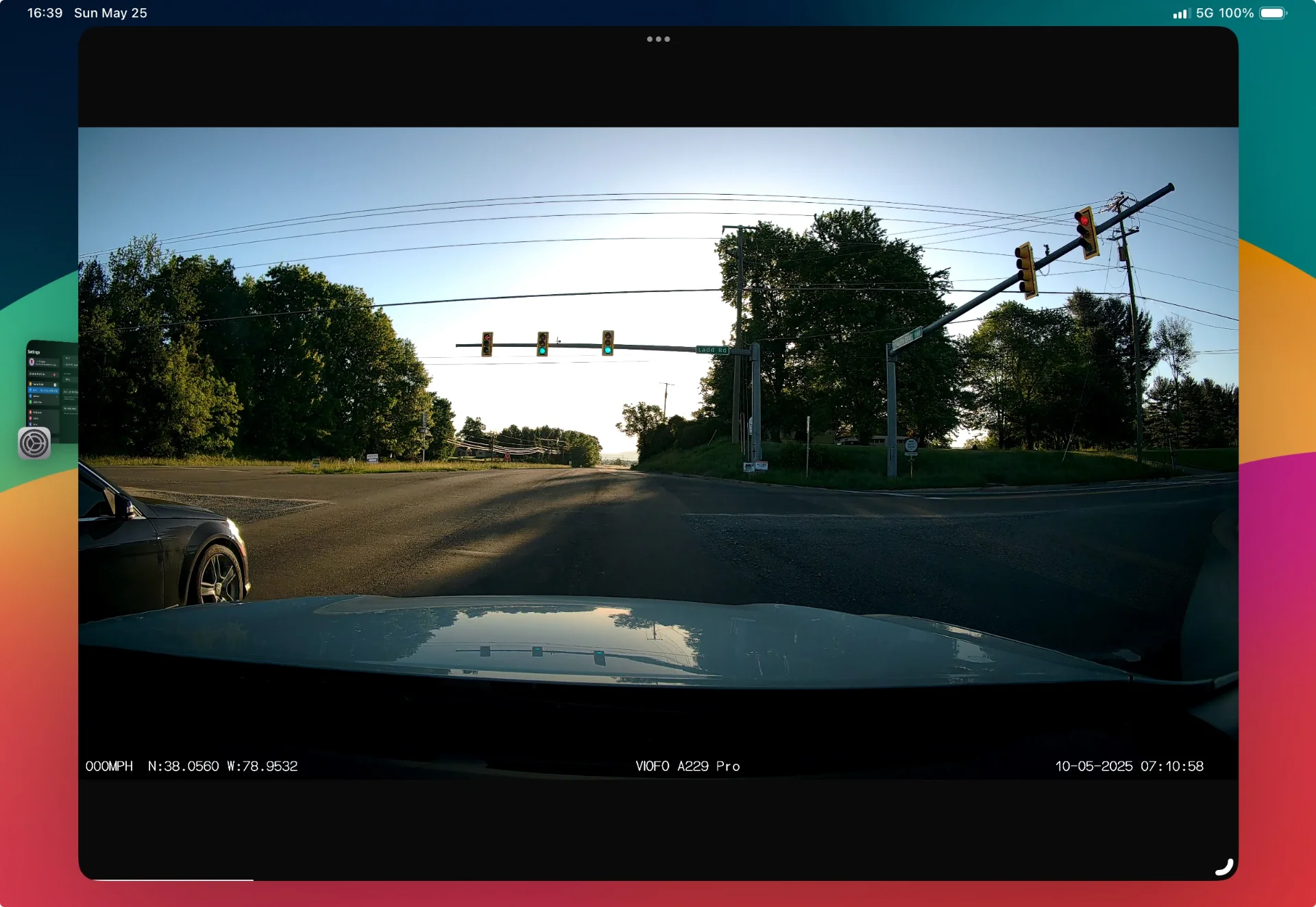
Task: Tap the 10-05-2025 07:10:58 timestamp
Action: [x=1129, y=766]
